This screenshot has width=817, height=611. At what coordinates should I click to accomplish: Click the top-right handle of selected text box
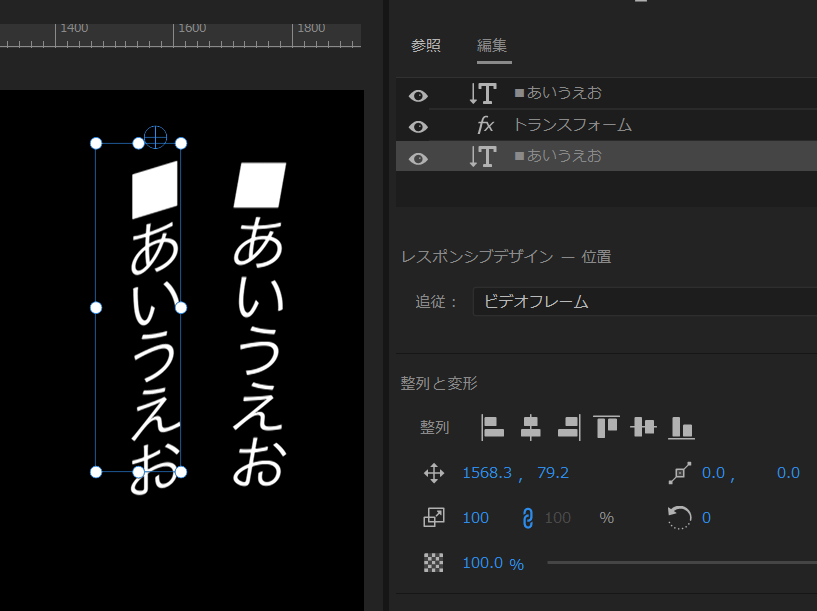pyautogui.click(x=181, y=143)
